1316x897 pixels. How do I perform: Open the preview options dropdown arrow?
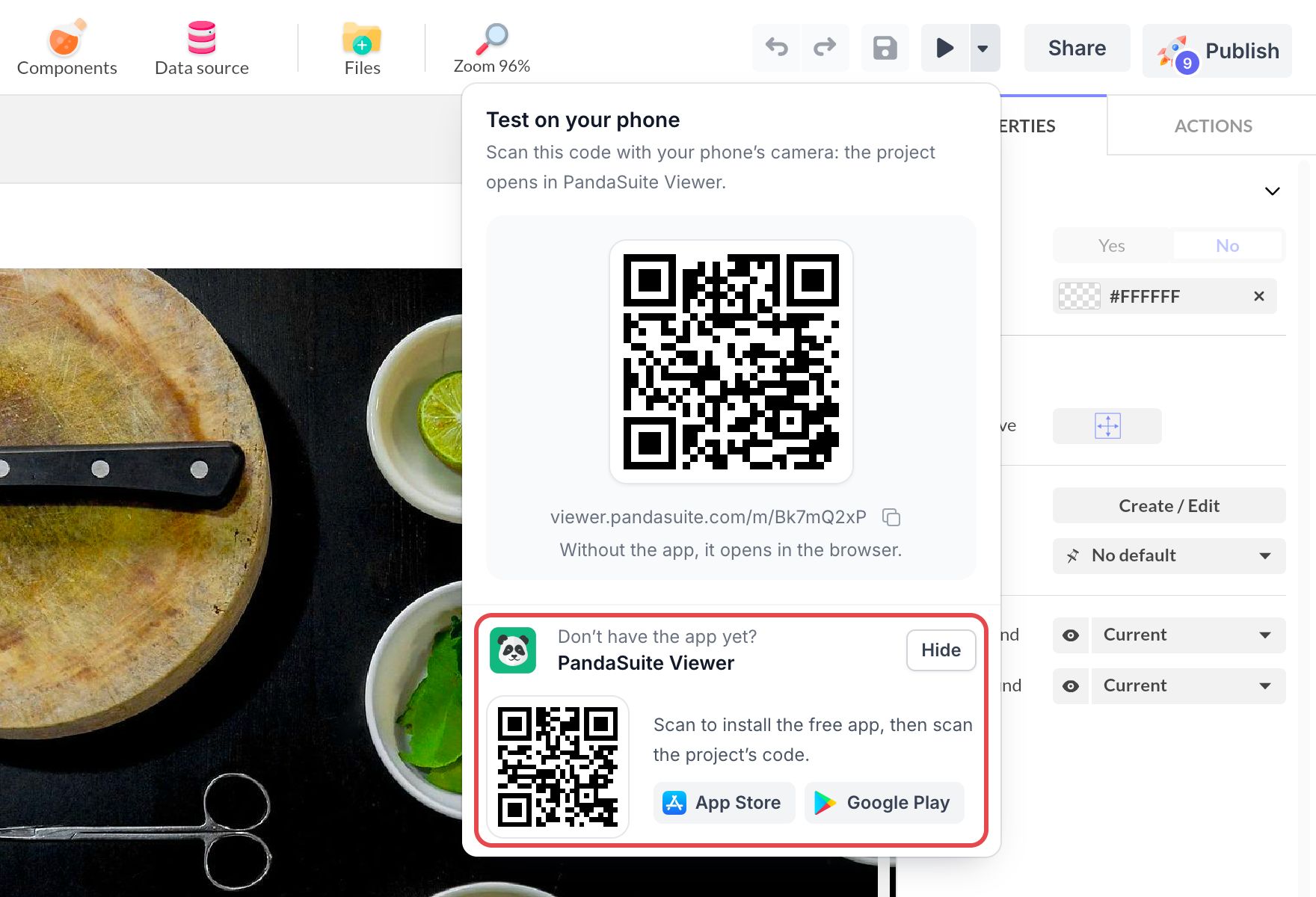point(984,48)
